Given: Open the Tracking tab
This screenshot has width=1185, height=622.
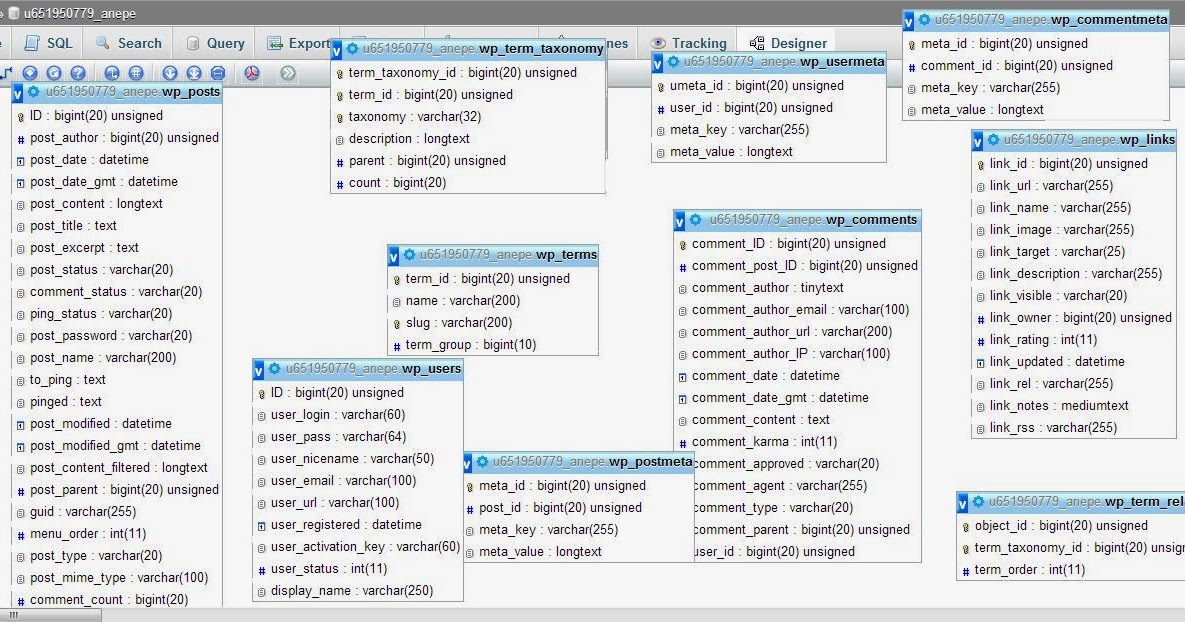Looking at the screenshot, I should [x=698, y=42].
